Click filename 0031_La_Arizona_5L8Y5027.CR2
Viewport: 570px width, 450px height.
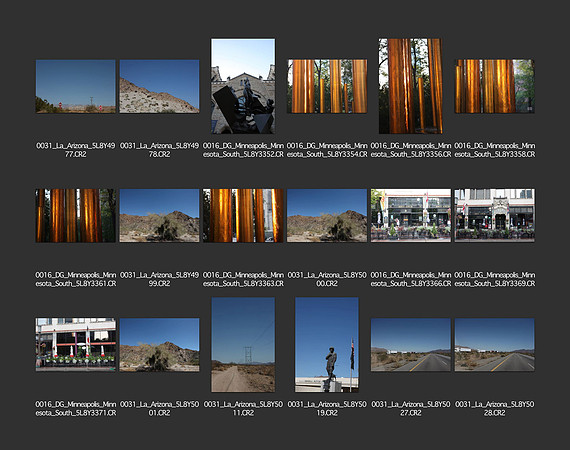(411, 409)
